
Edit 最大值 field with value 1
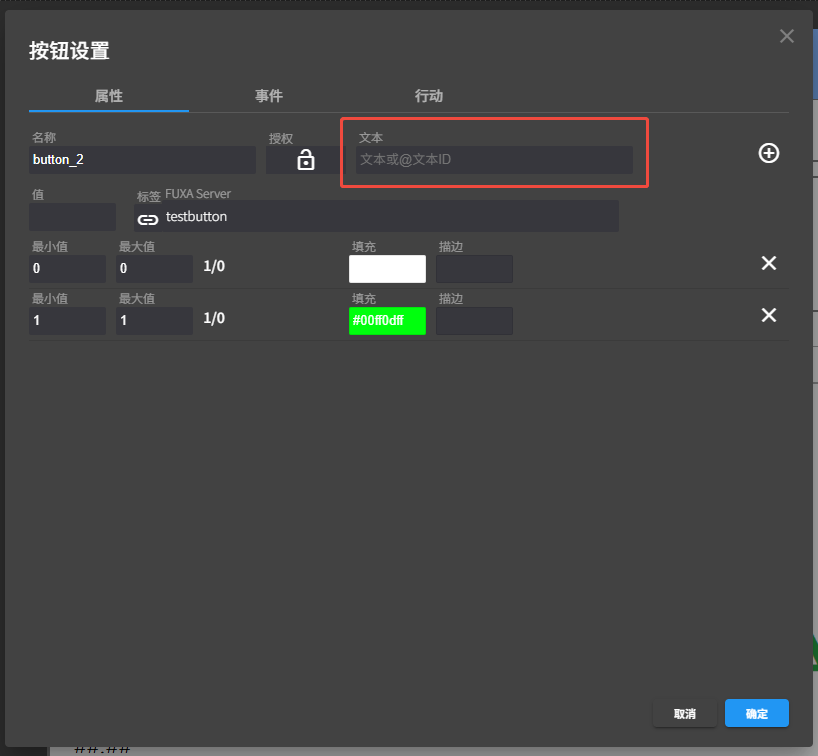coord(154,321)
